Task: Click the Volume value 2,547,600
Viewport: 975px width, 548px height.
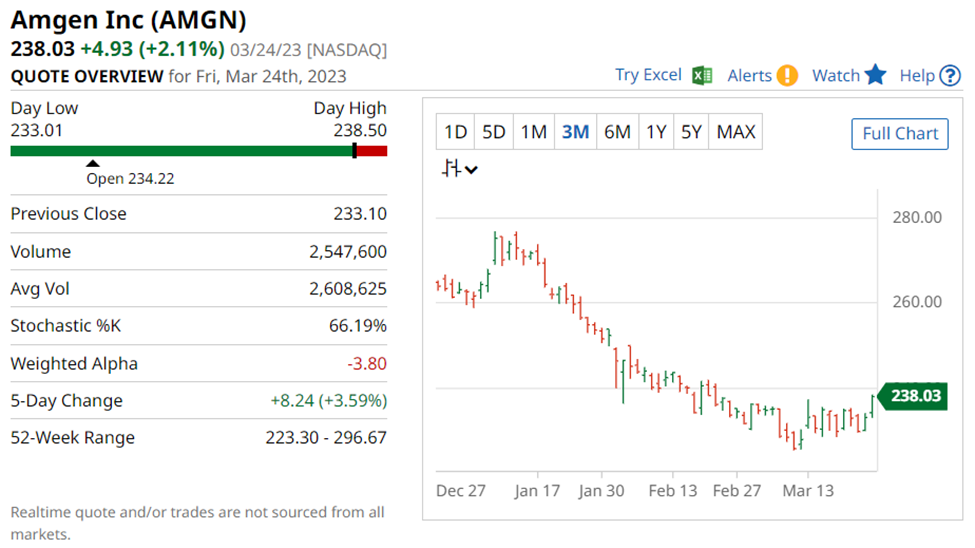Action: 348,252
